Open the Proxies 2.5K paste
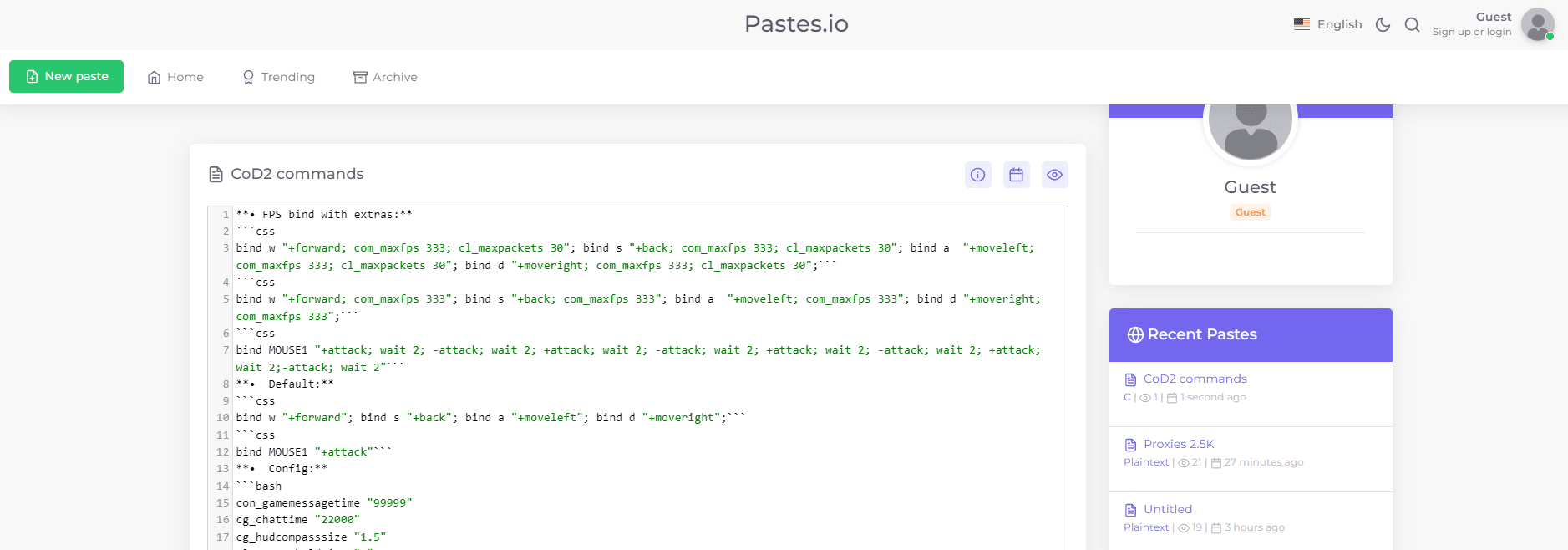This screenshot has height=550, width=1568. point(1179,444)
